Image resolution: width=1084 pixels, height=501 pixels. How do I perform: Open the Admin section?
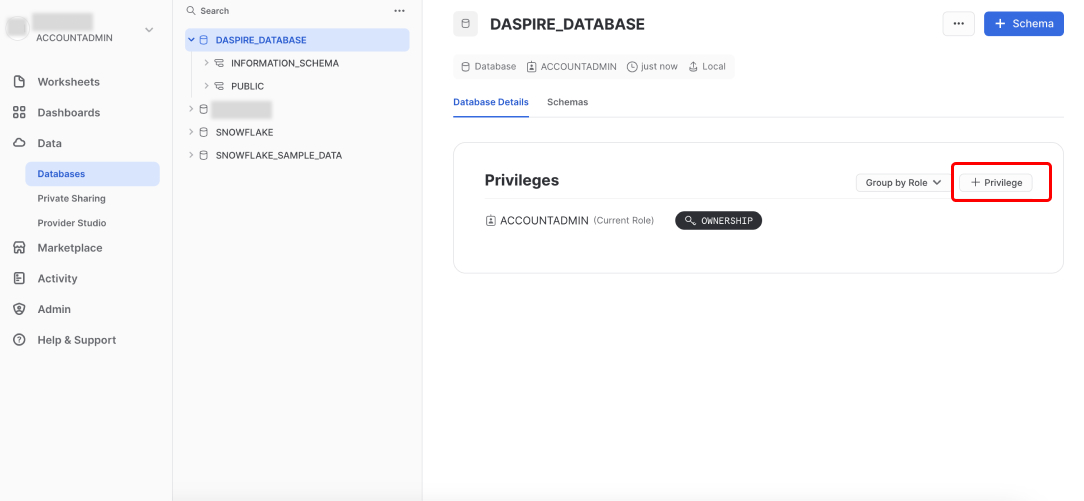click(x=54, y=309)
